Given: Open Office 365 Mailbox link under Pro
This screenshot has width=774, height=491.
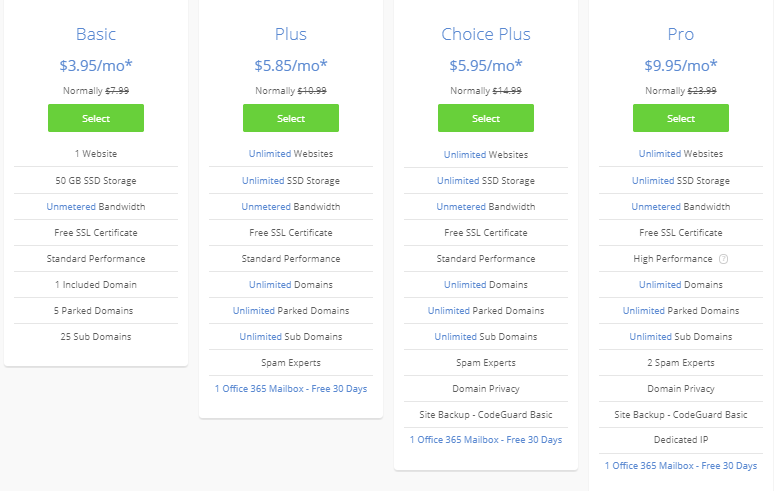Looking at the screenshot, I should [681, 466].
